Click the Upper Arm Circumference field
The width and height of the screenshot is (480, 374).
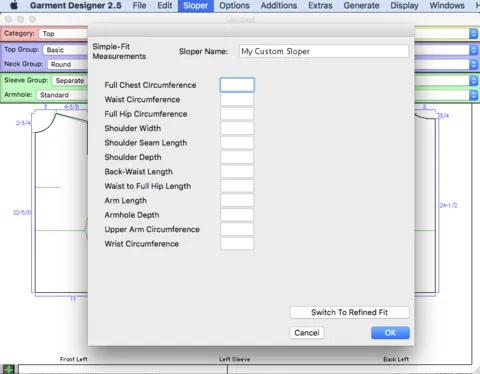237,229
